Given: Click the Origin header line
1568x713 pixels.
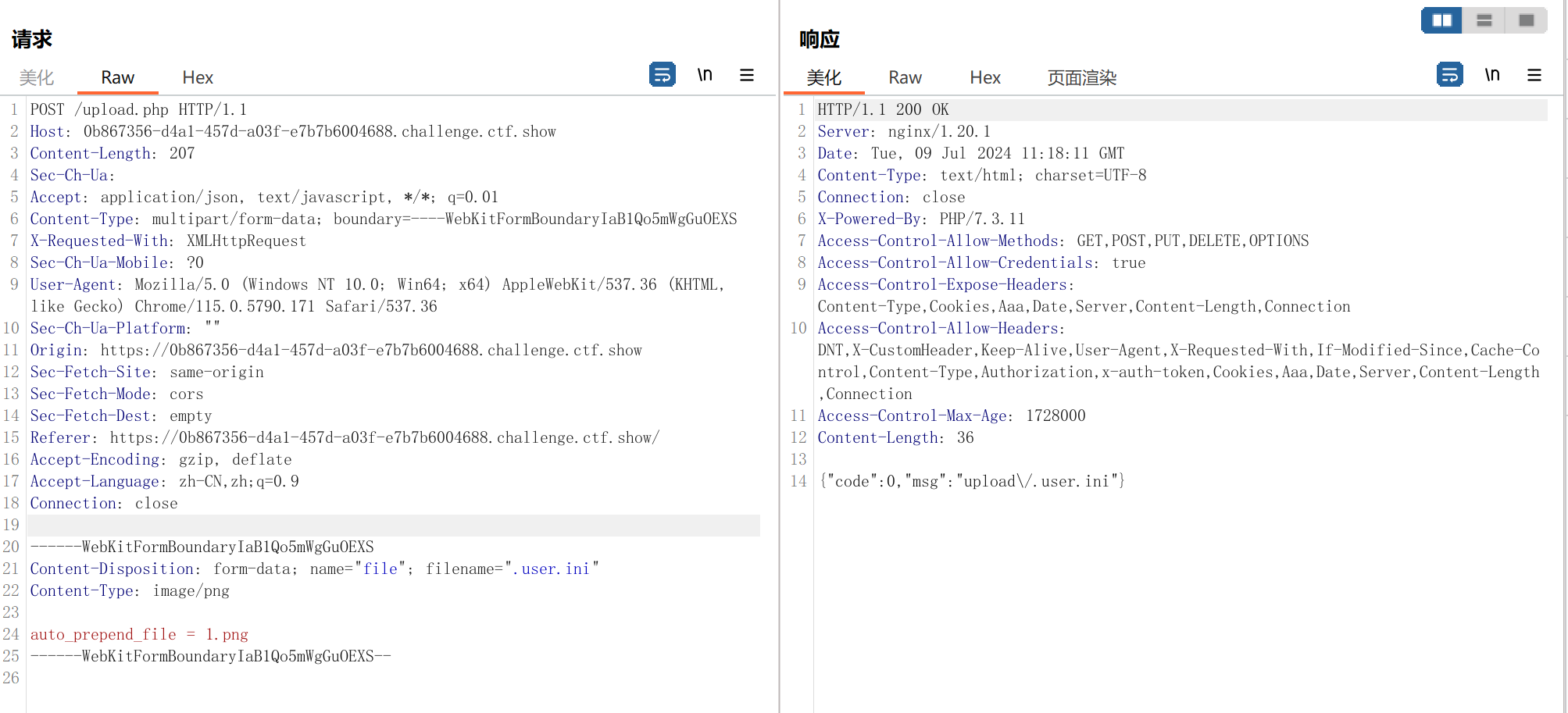Looking at the screenshot, I should point(336,350).
